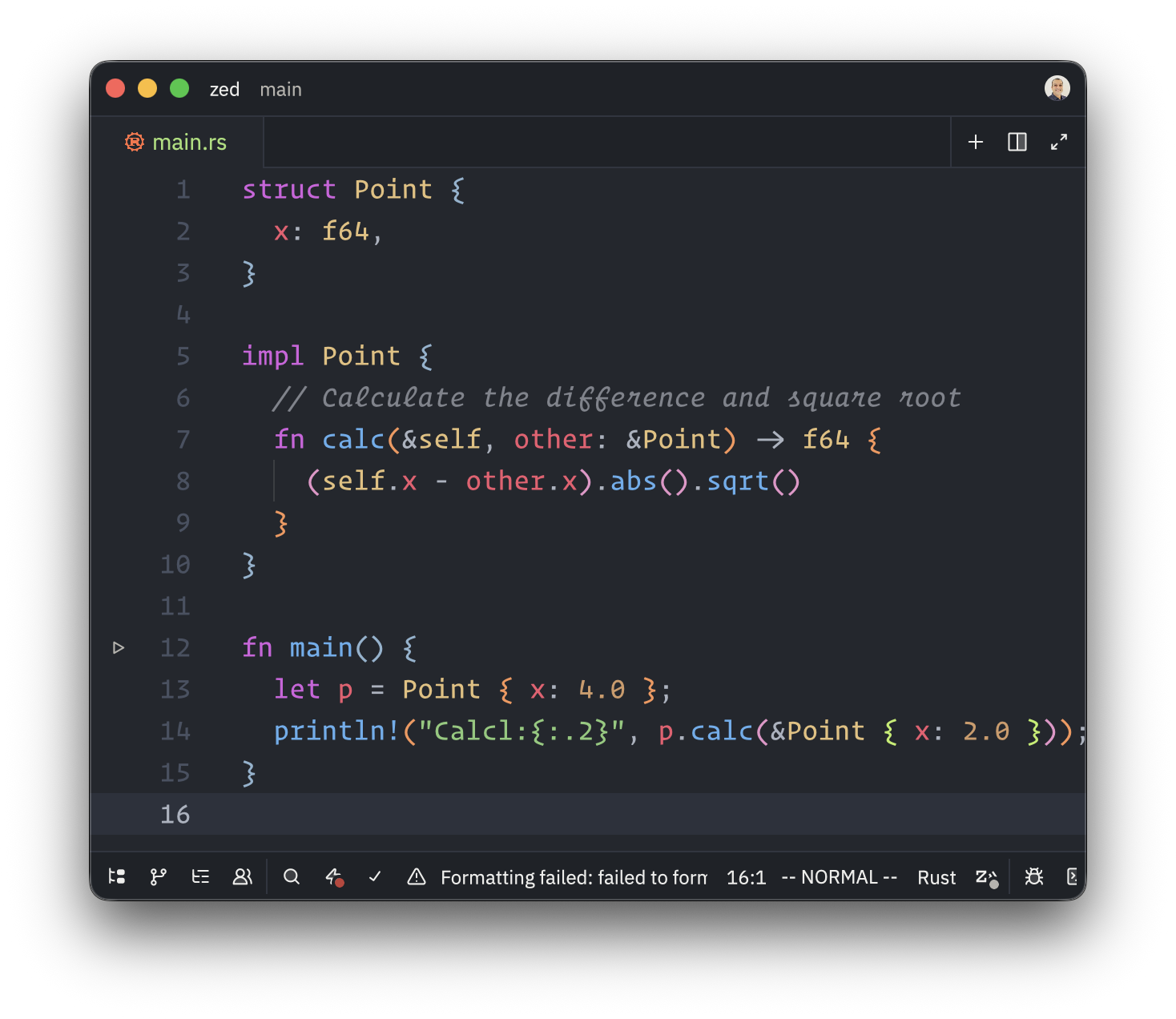
Task: Click the main function name on line 12
Action: [321, 647]
